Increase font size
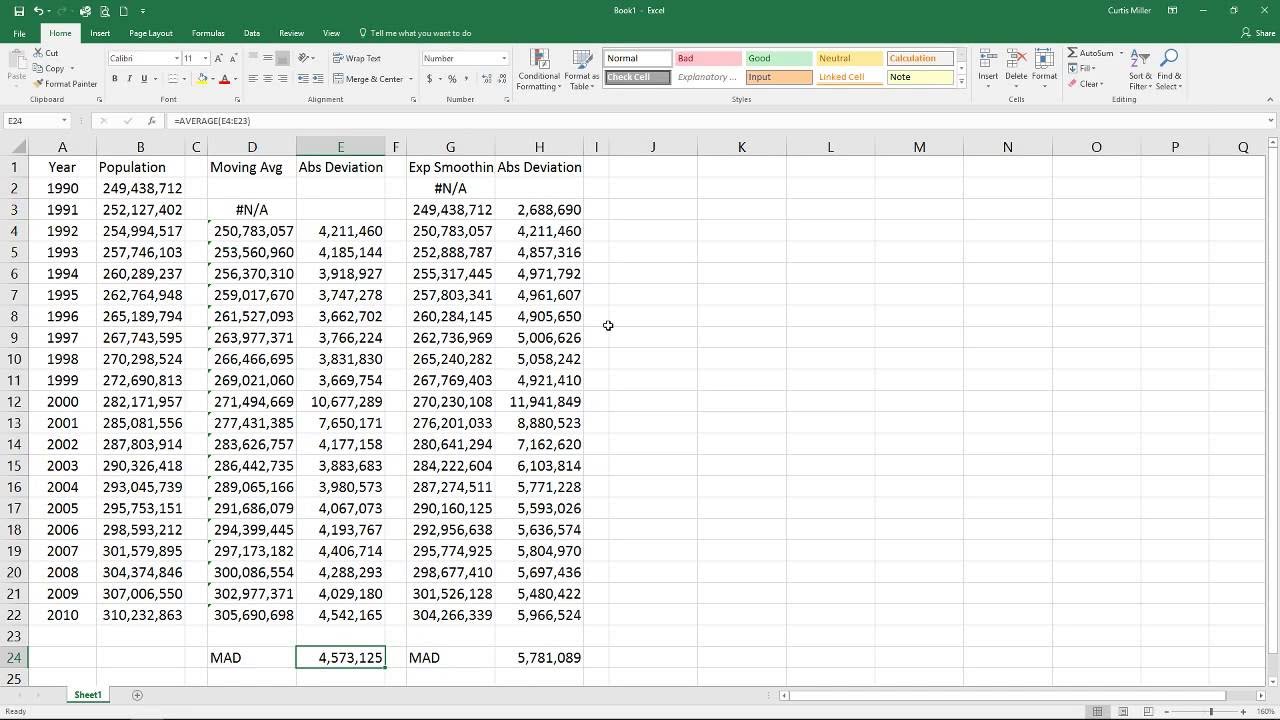Screen dimensions: 1280x720 220,58
